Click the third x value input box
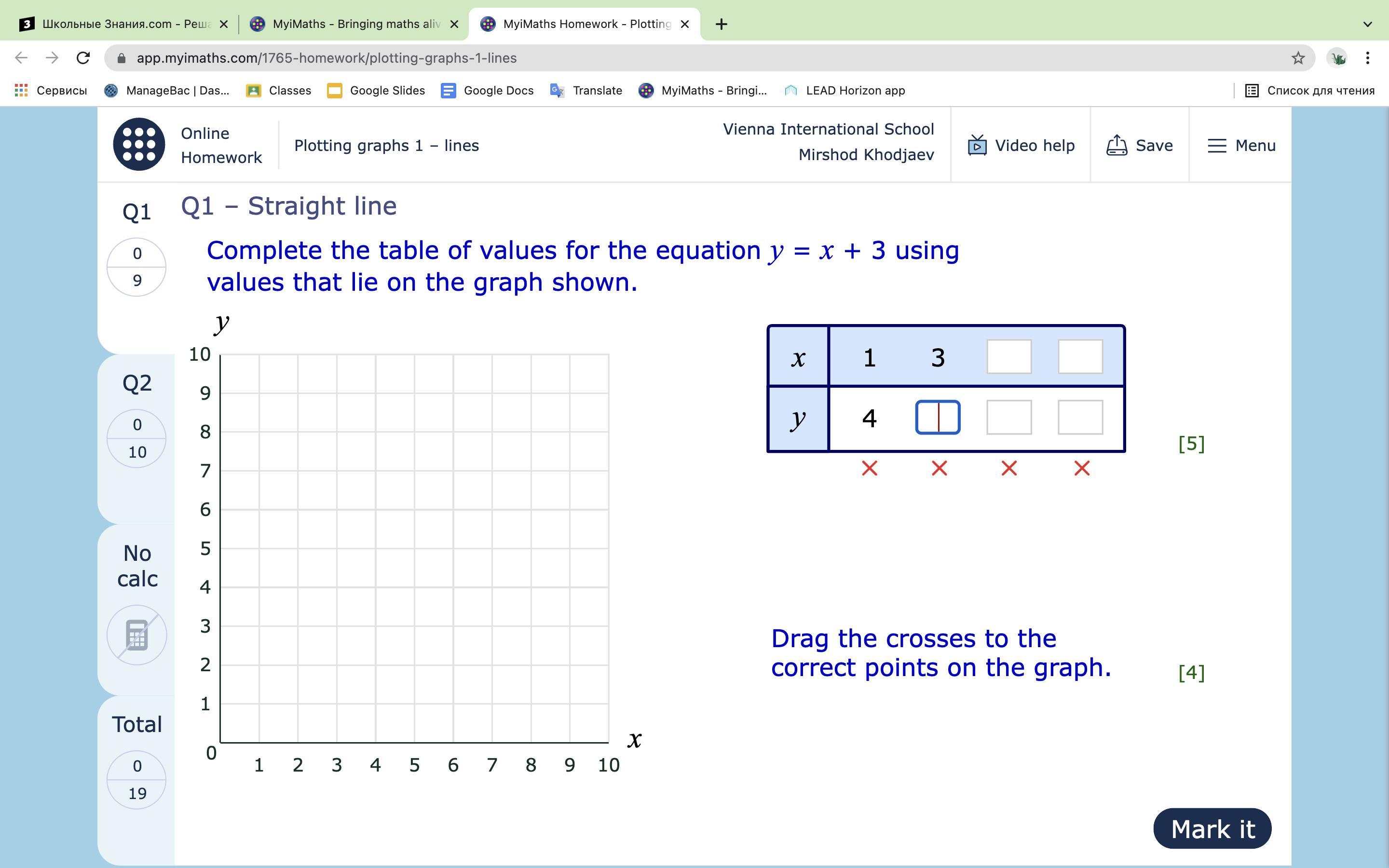This screenshot has width=1389, height=868. (1008, 356)
